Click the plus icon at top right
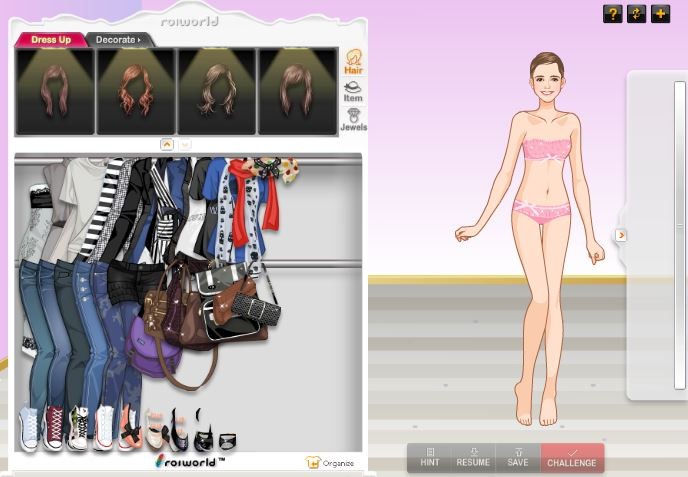 click(660, 13)
